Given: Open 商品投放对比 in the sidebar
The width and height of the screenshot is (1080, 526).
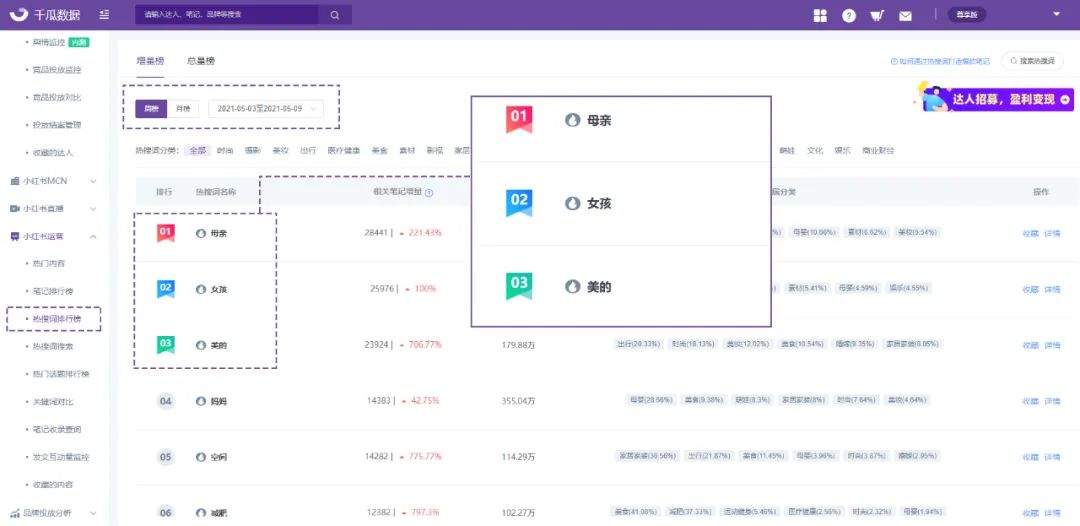Looking at the screenshot, I should 55,98.
